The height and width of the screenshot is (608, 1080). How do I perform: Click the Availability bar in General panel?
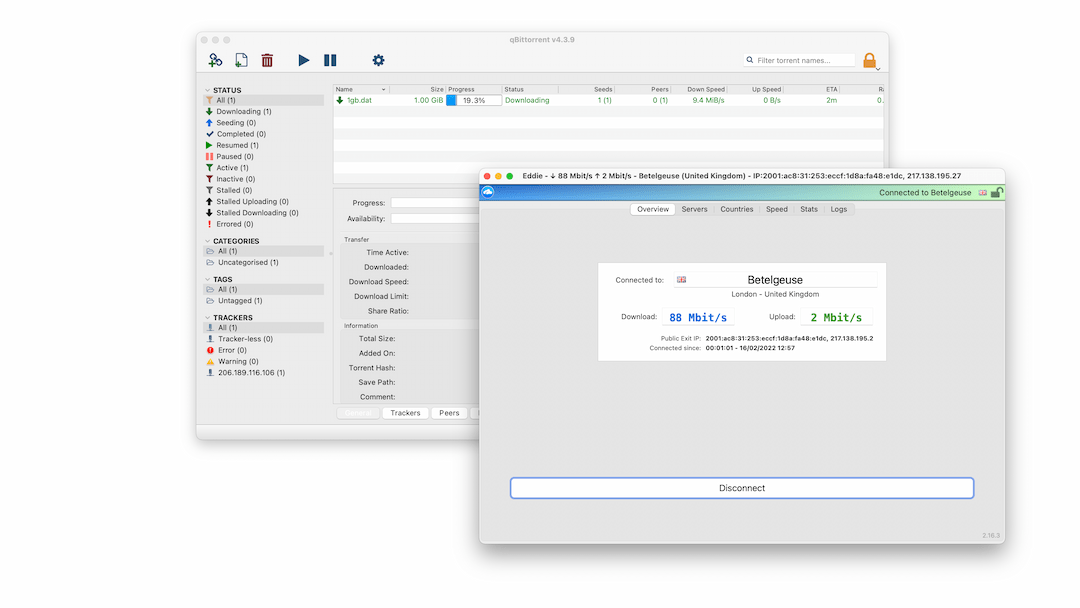pos(435,219)
